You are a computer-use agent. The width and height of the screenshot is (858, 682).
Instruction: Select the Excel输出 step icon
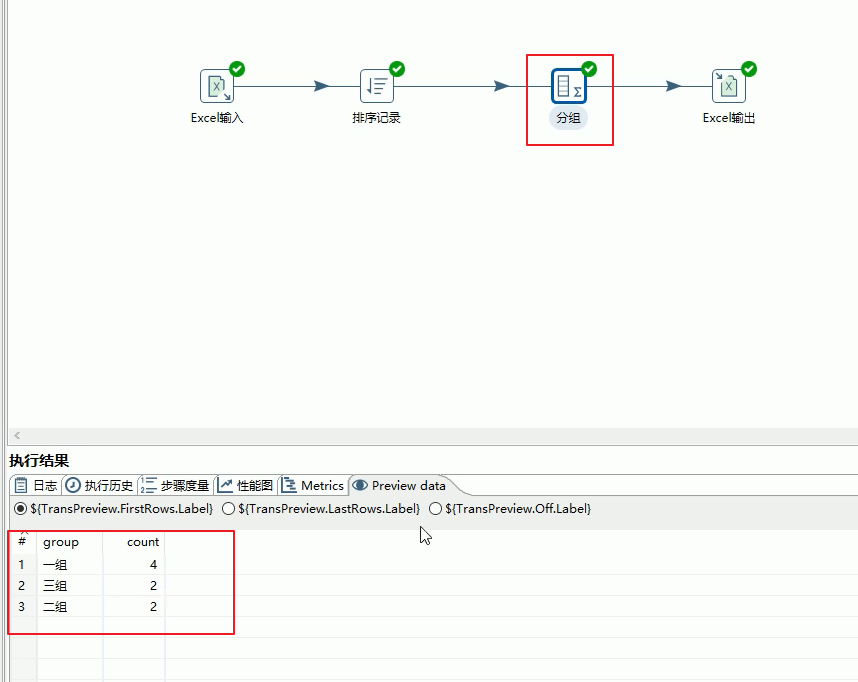point(728,86)
